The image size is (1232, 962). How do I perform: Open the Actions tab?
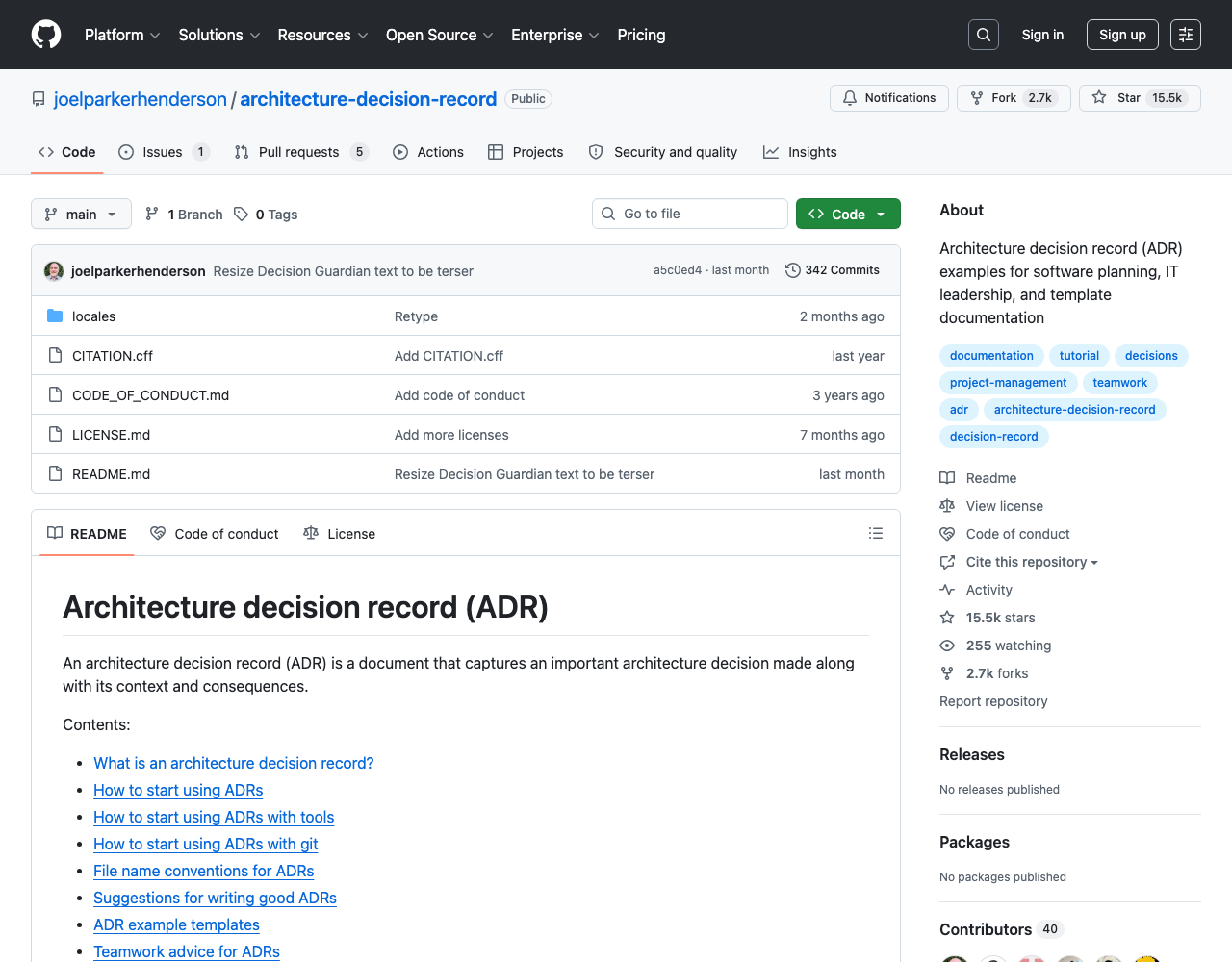(428, 152)
